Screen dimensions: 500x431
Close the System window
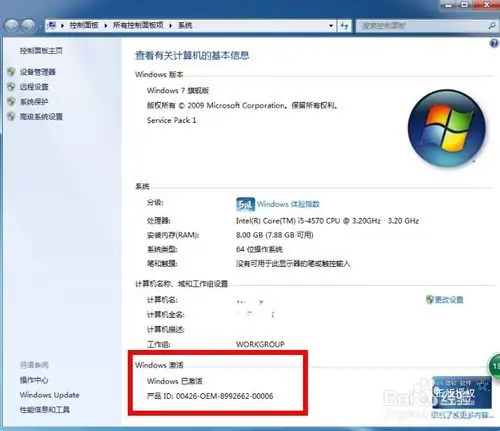point(486,5)
